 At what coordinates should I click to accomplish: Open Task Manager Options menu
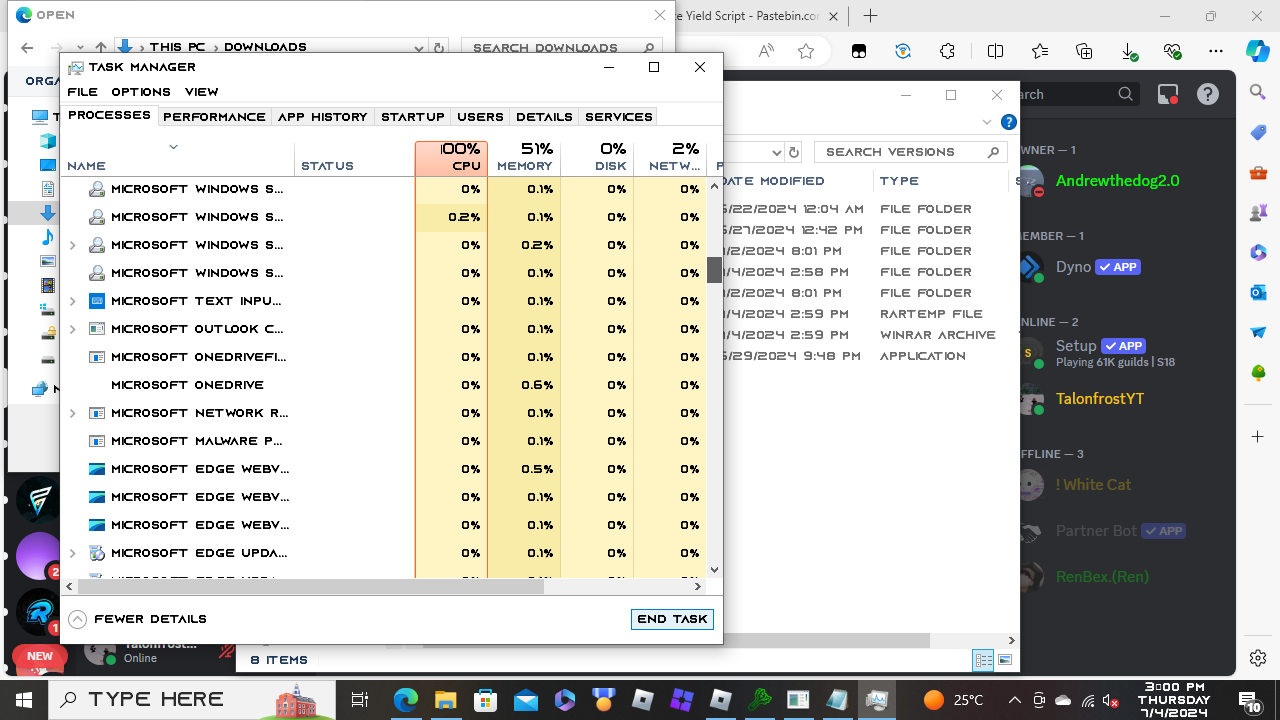tap(141, 92)
